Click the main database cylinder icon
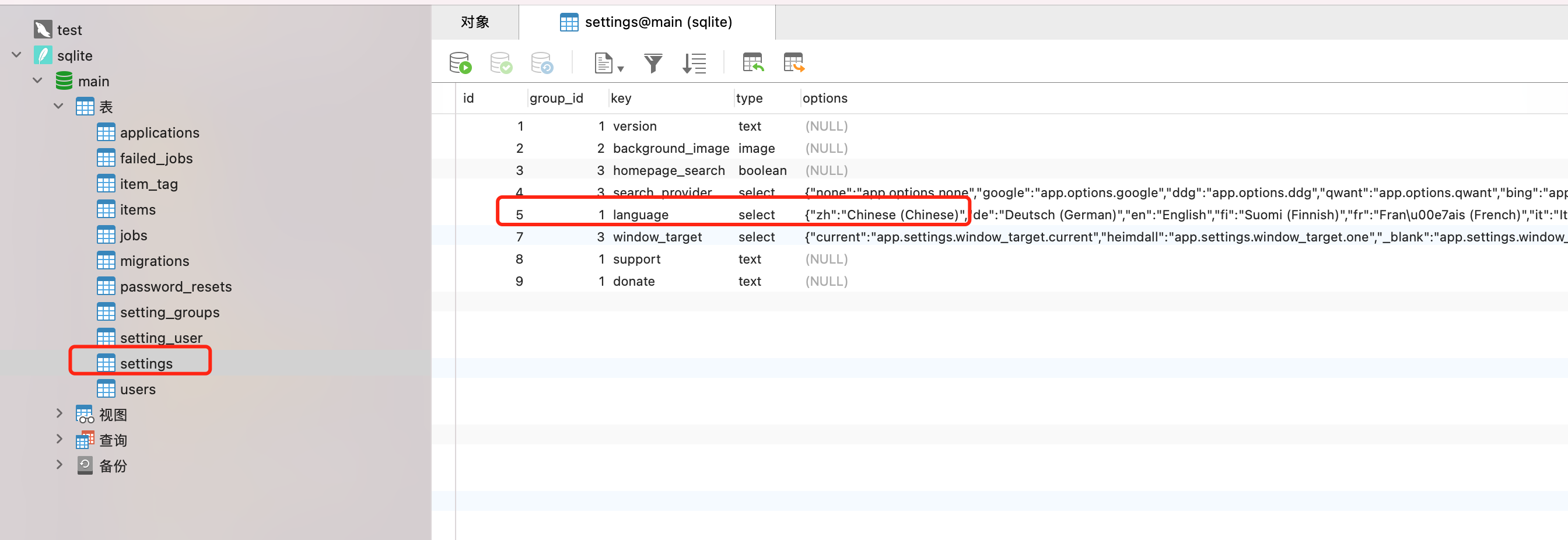The width and height of the screenshot is (1568, 540). 64,81
